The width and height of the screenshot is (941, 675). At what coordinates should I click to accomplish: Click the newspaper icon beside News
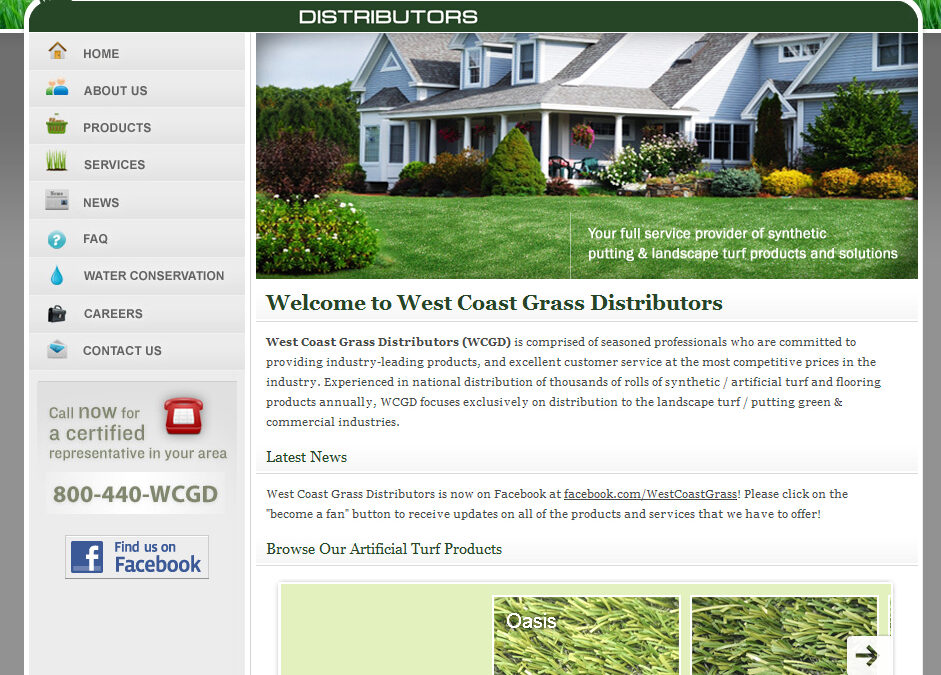(x=57, y=199)
